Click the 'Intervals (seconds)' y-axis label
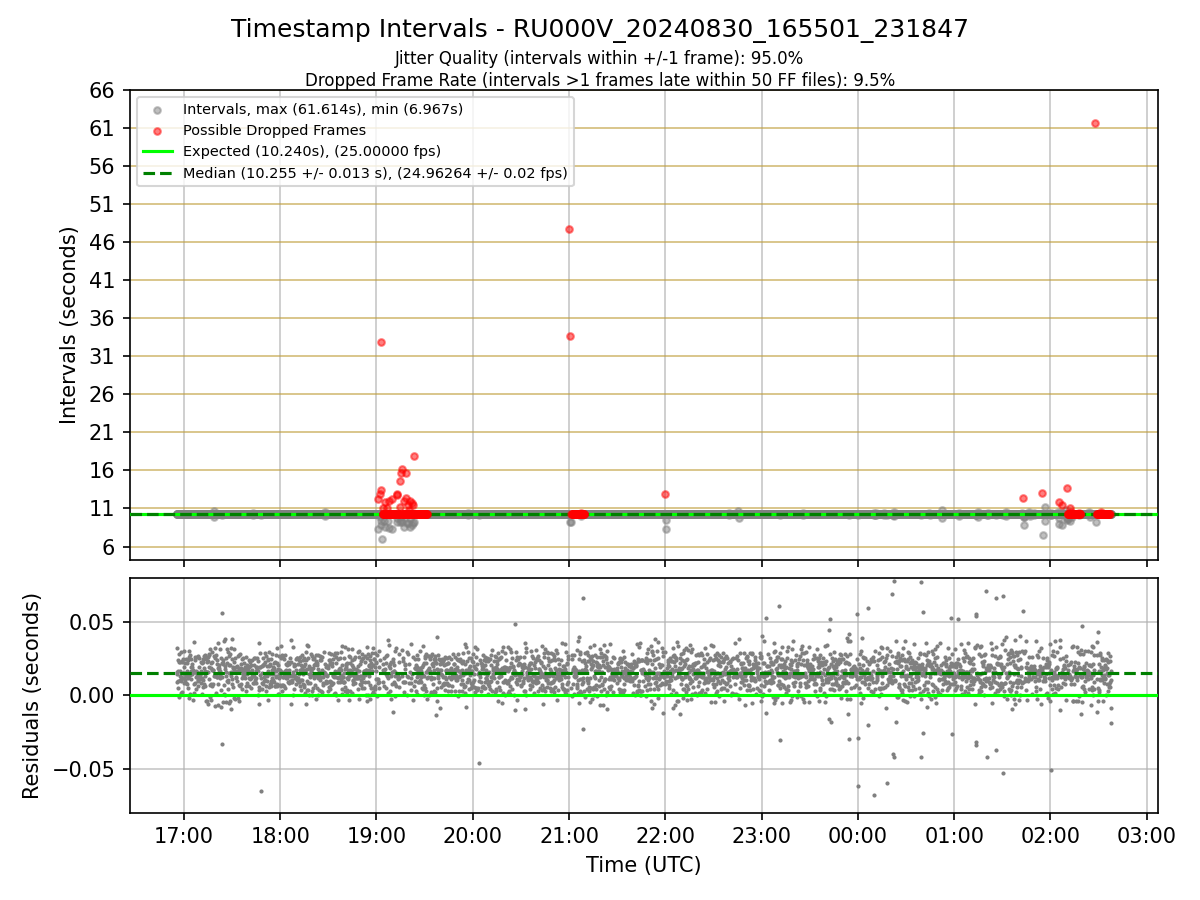The image size is (1200, 900). point(68,325)
